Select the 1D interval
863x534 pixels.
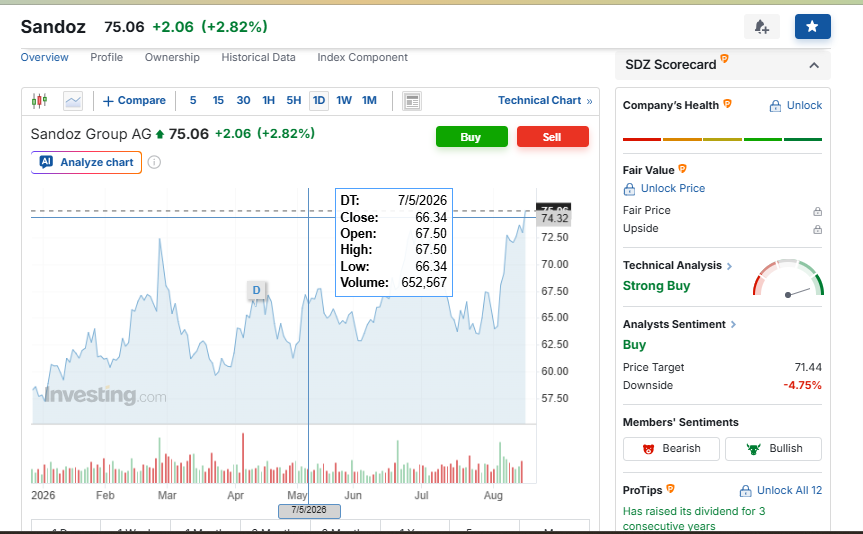click(x=319, y=101)
